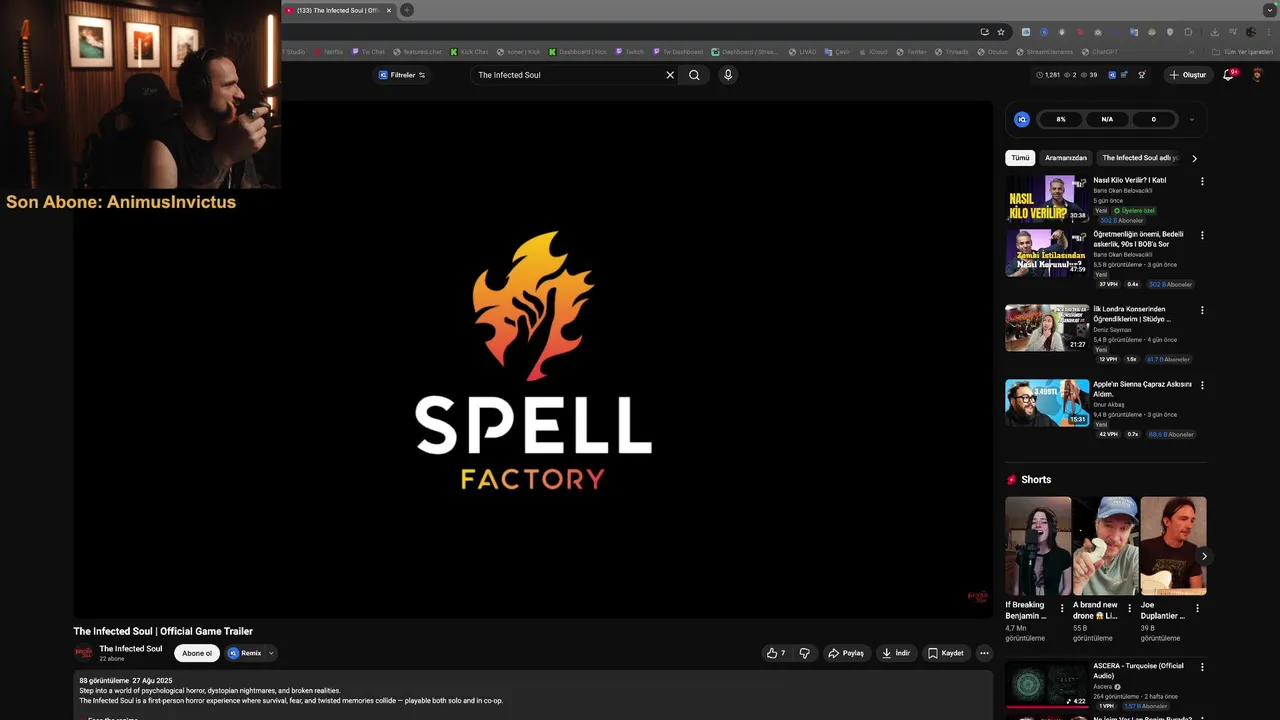The height and width of the screenshot is (720, 1280).
Task: Open 'Zombi İstilasından' 47:59 video thumbnail
Action: [1047, 253]
